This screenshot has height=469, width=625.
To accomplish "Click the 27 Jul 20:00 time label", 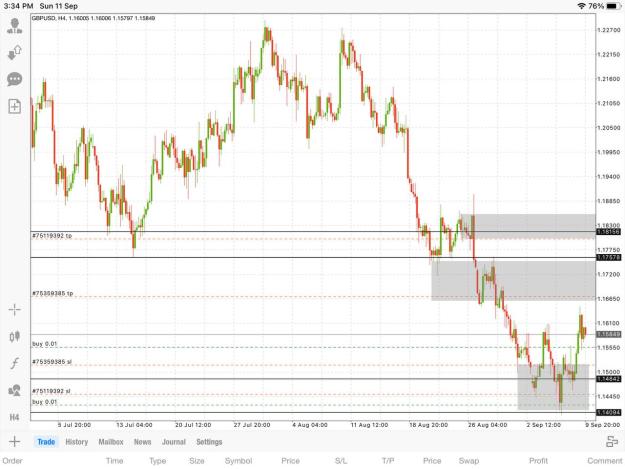I will click(x=252, y=425).
